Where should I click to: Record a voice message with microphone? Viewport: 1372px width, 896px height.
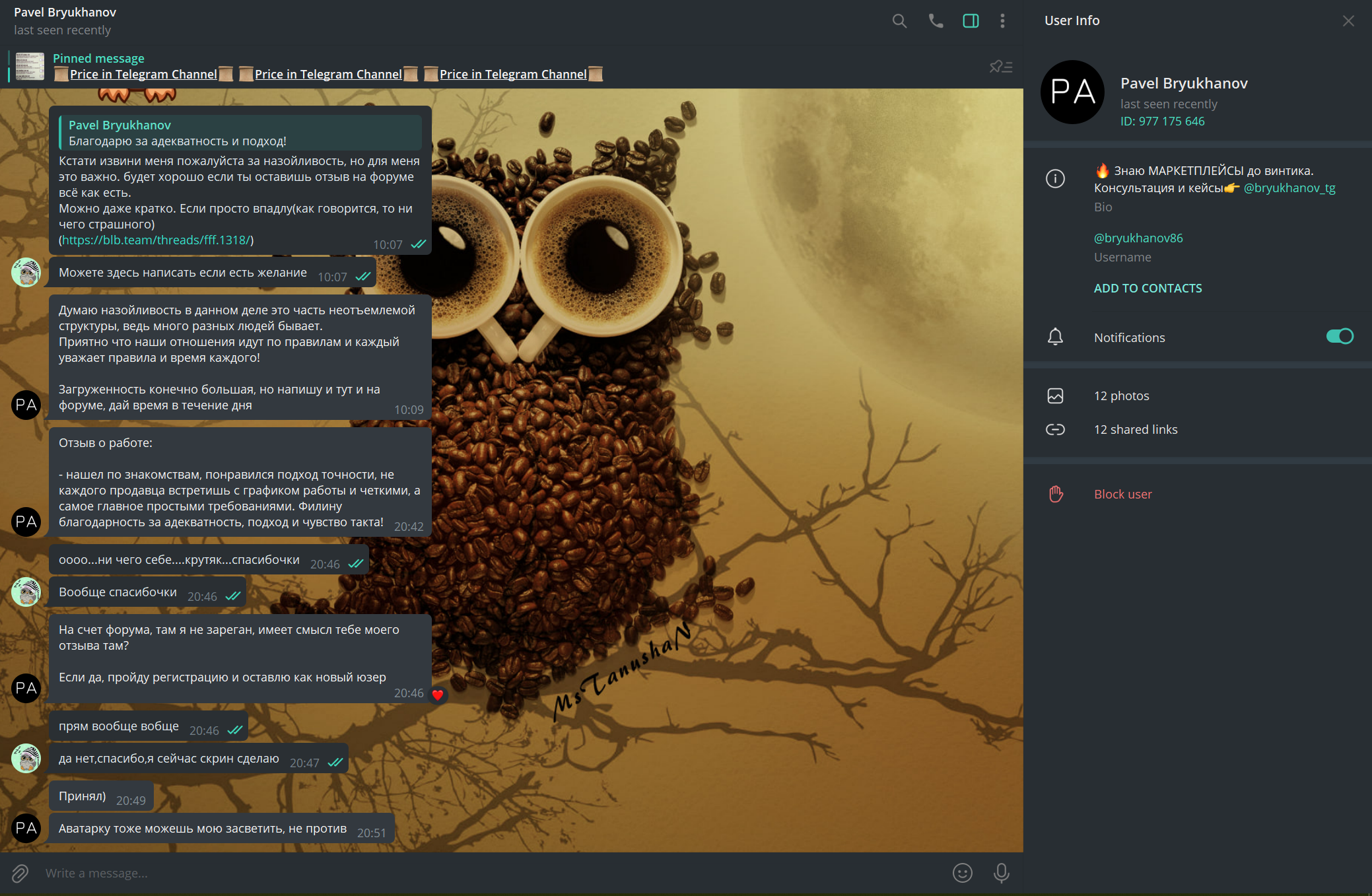click(1001, 873)
